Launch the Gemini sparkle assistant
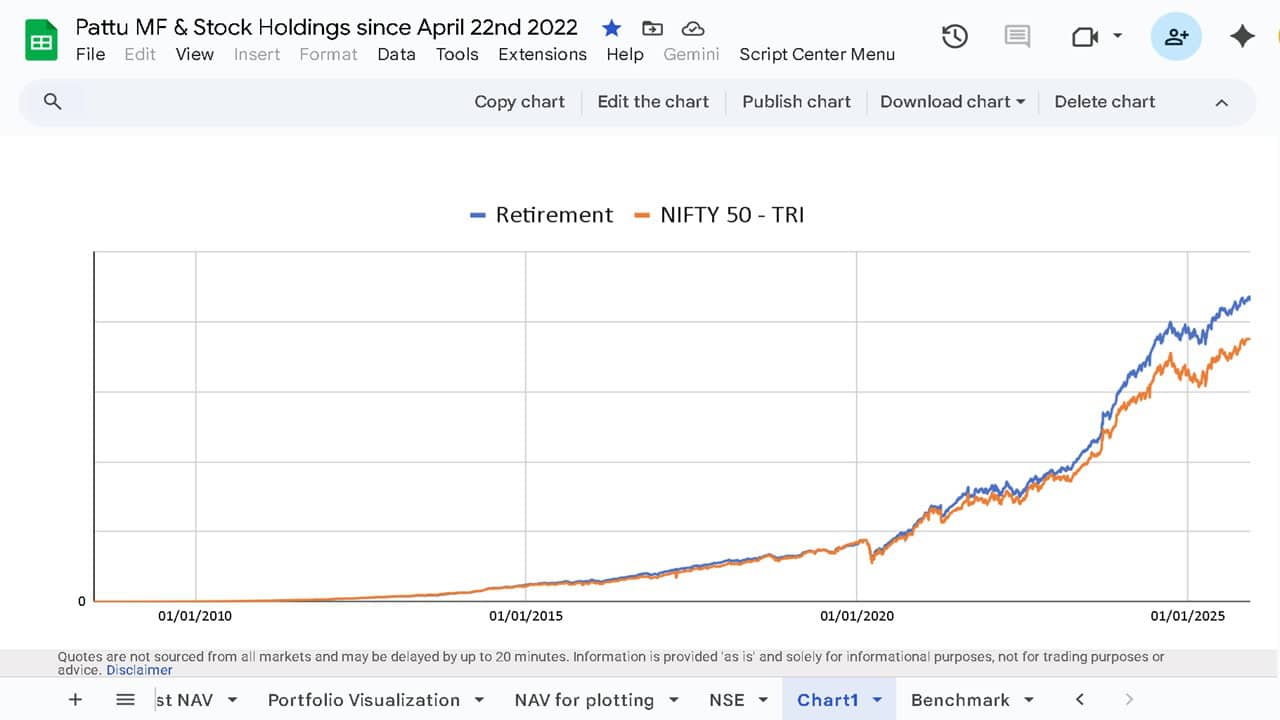 (x=1242, y=36)
